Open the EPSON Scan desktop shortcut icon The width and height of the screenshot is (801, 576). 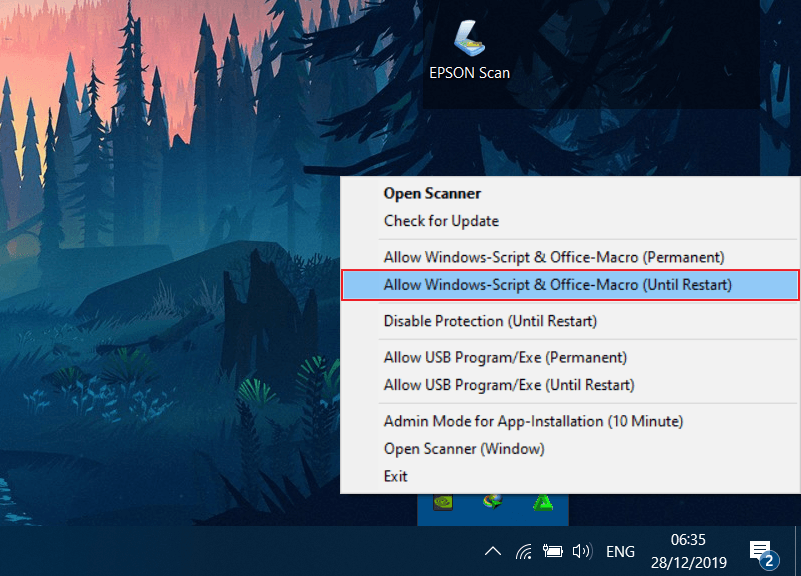pos(469,51)
